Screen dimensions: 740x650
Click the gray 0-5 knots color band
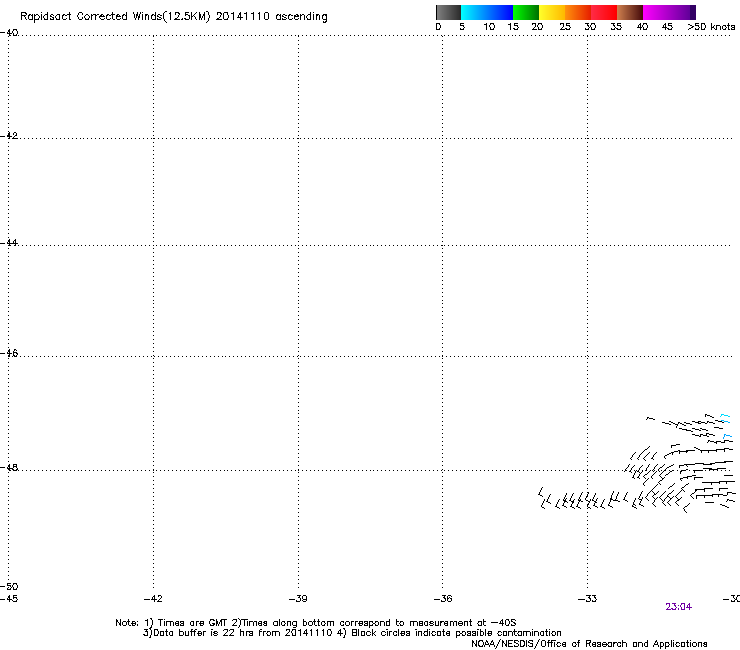click(x=448, y=12)
